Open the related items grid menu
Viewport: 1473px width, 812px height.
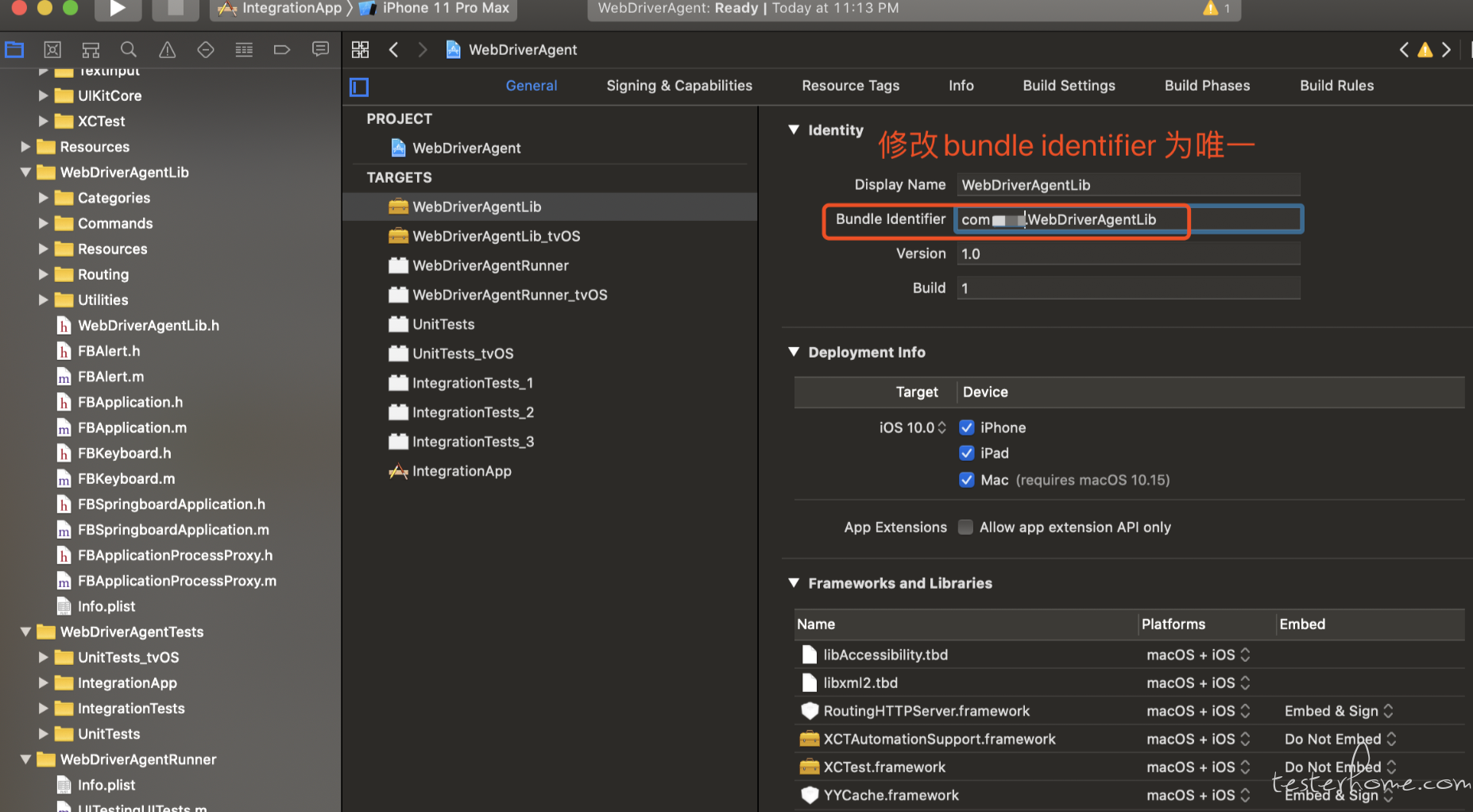point(360,50)
